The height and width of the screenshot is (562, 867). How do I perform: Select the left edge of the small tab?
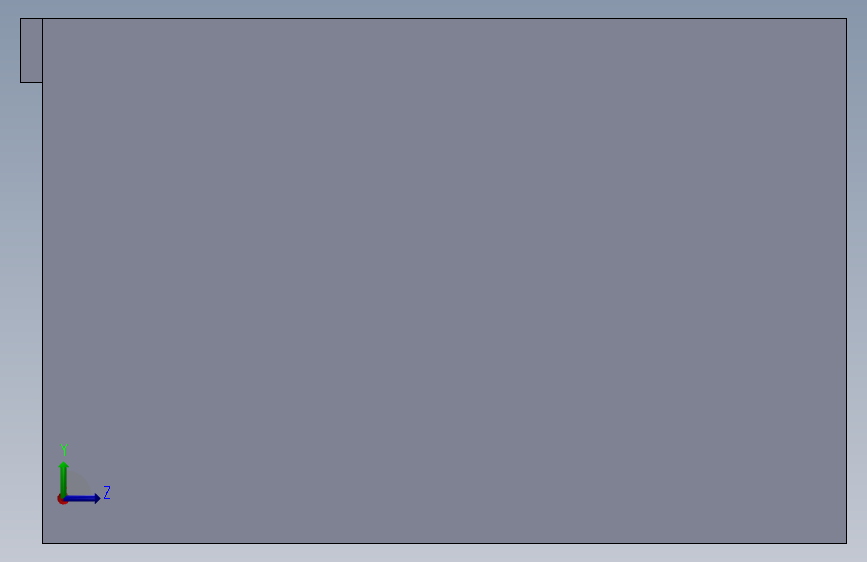point(20,50)
